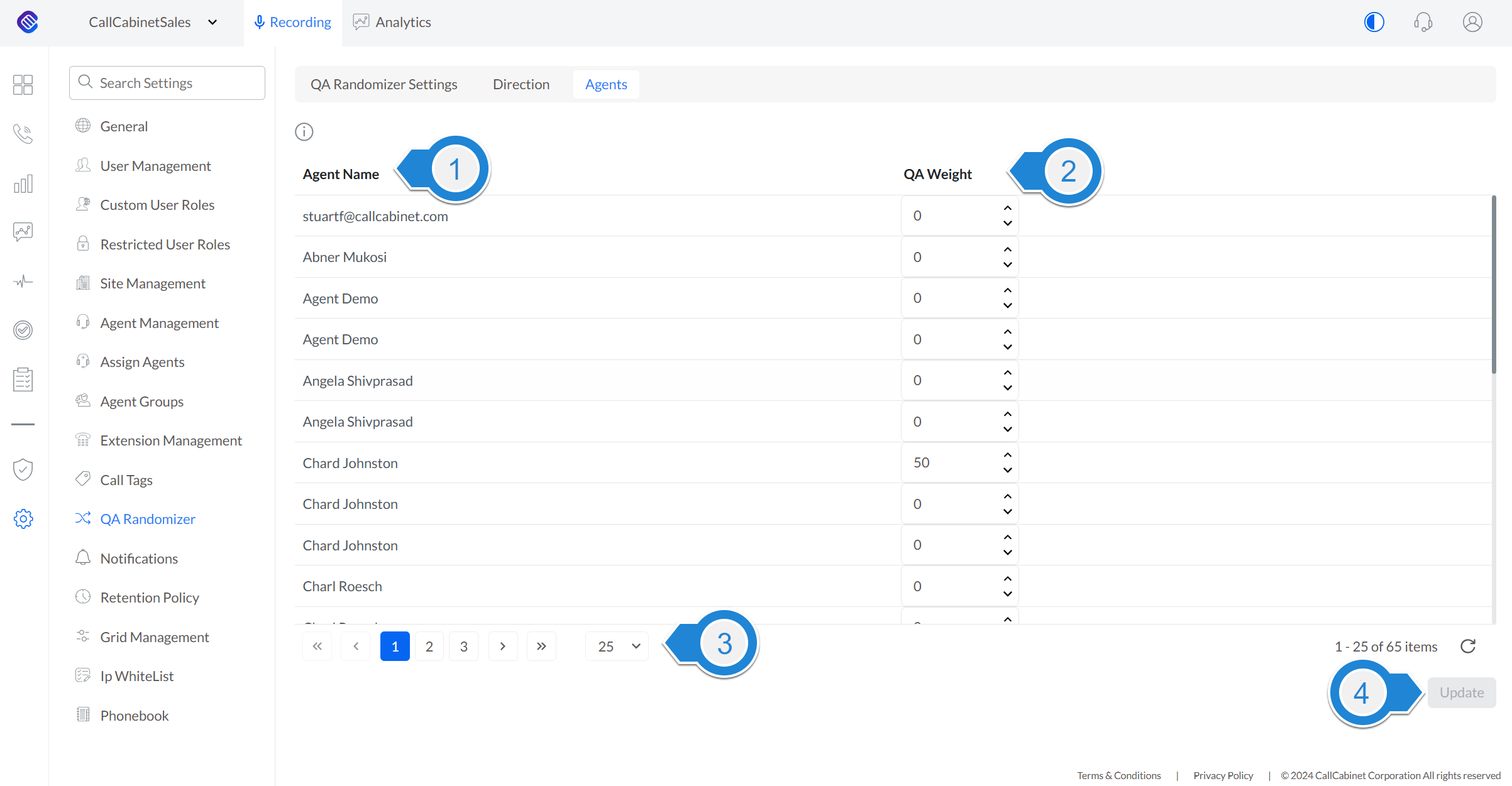Click the Call Tags tag icon
Viewport: 1512px width, 786px height.
[x=83, y=479]
